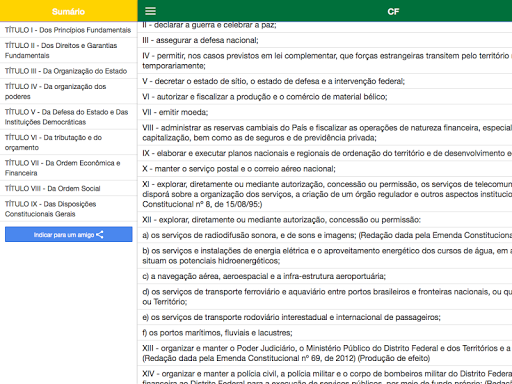Open TÍTULO VI - Da tributação e orçamento
The height and width of the screenshot is (384, 512).
point(68,142)
